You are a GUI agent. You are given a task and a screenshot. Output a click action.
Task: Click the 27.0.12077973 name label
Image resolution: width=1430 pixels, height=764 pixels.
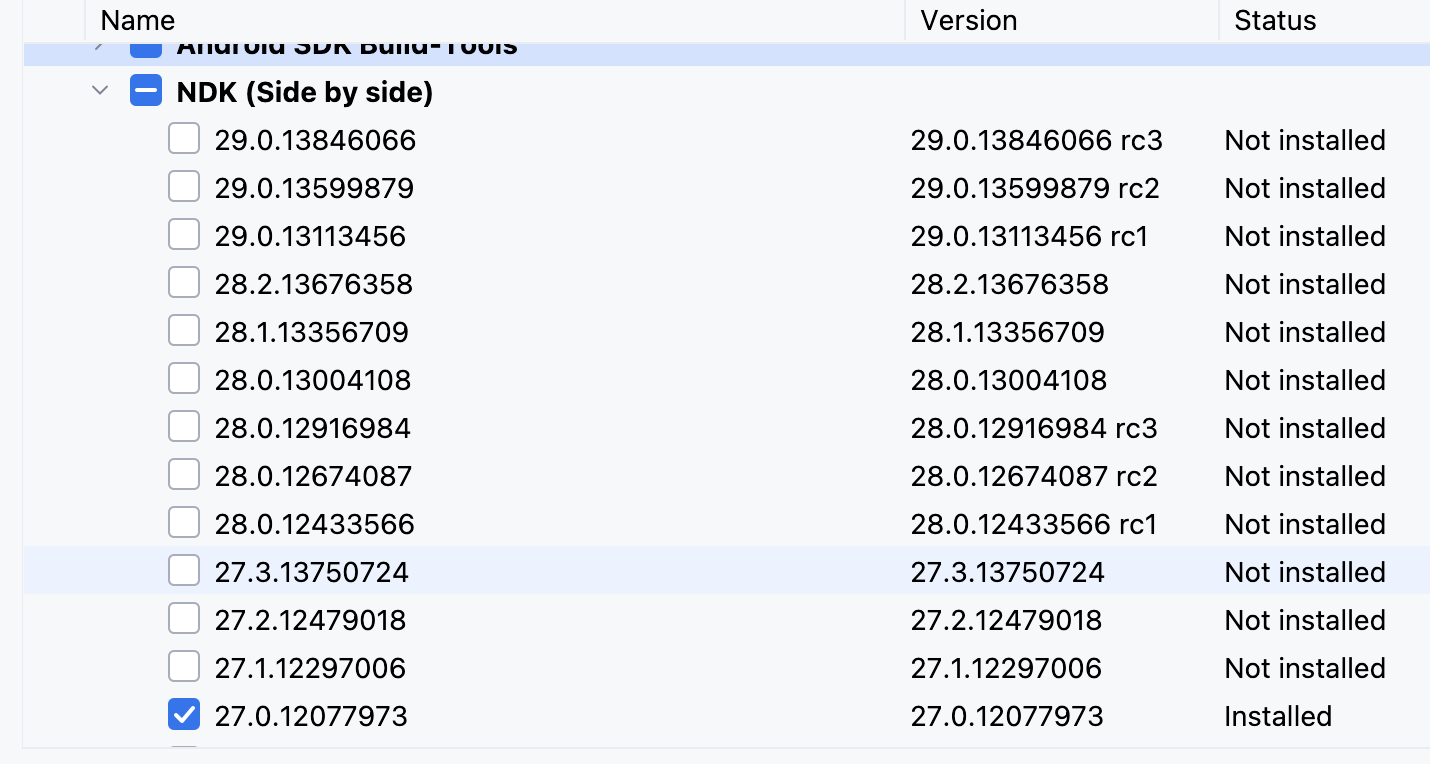(311, 716)
